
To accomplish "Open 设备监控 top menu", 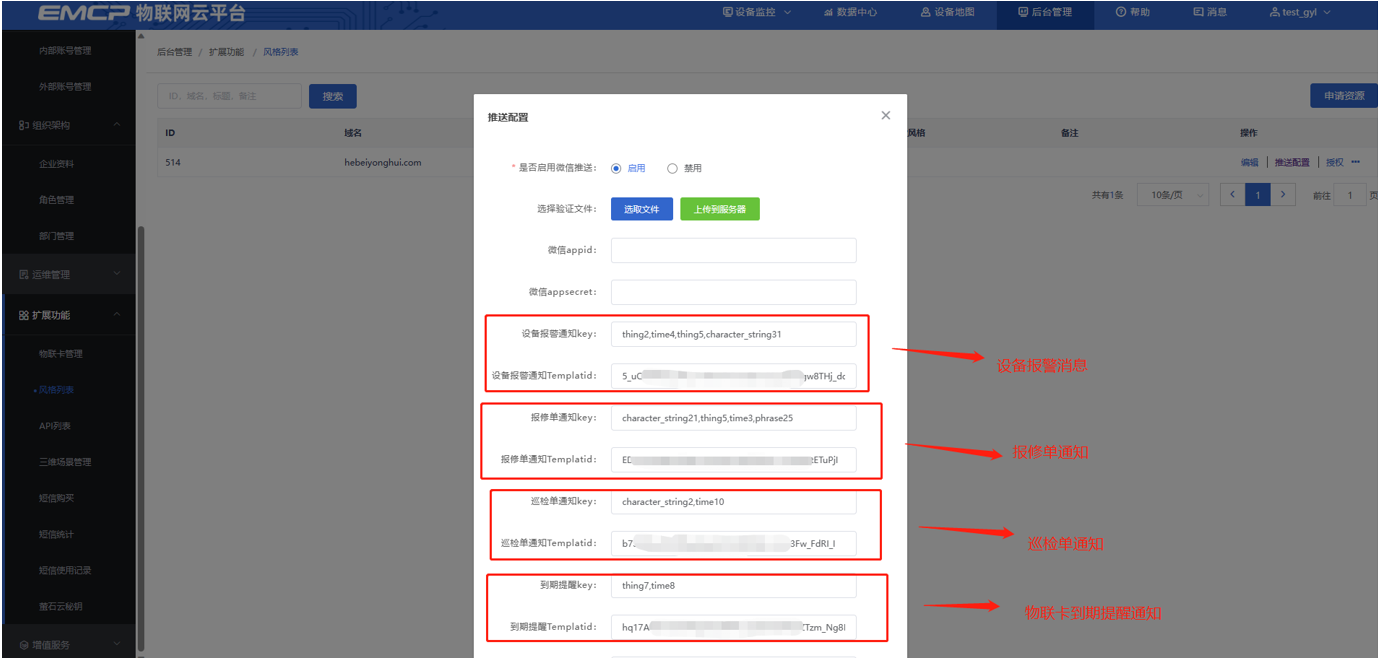I will pyautogui.click(x=756, y=13).
